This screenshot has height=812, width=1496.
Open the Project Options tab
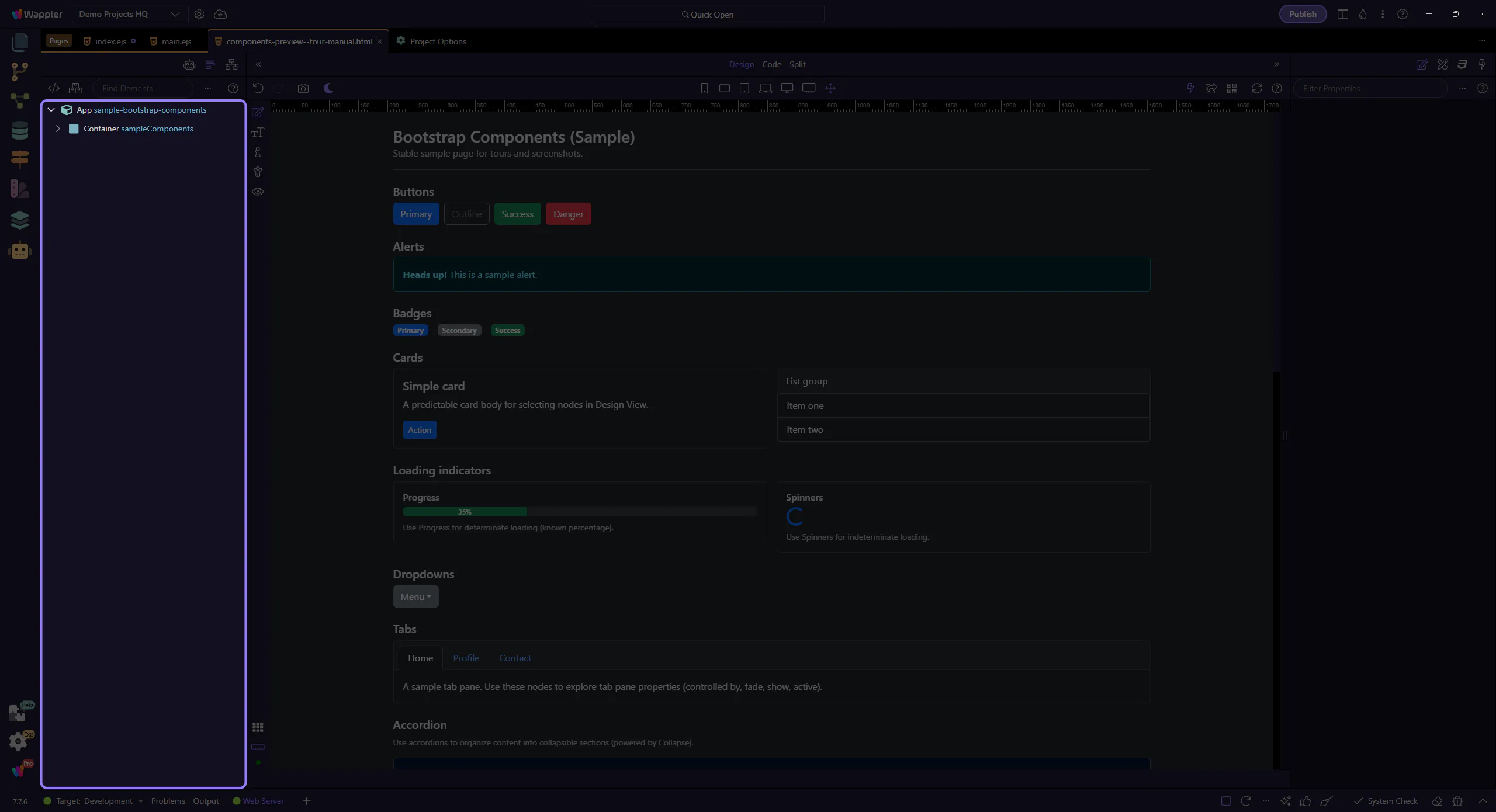pyautogui.click(x=438, y=41)
